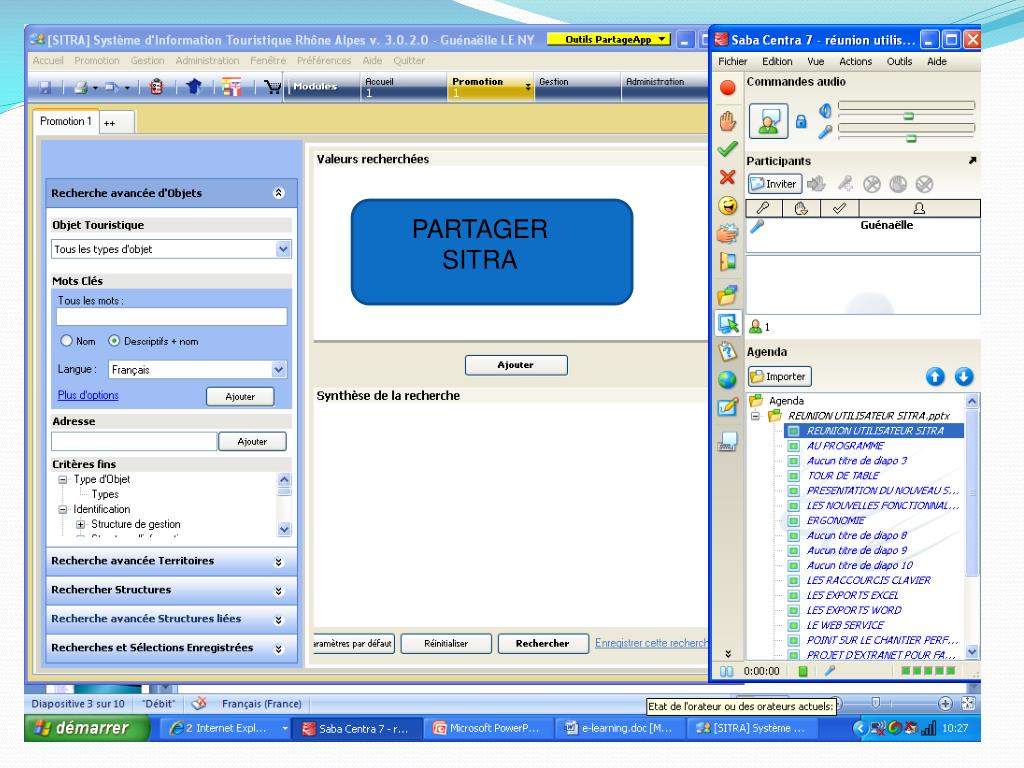Viewport: 1024px width, 768px height.
Task: Raise hand with the hand icon
Action: coord(728,121)
